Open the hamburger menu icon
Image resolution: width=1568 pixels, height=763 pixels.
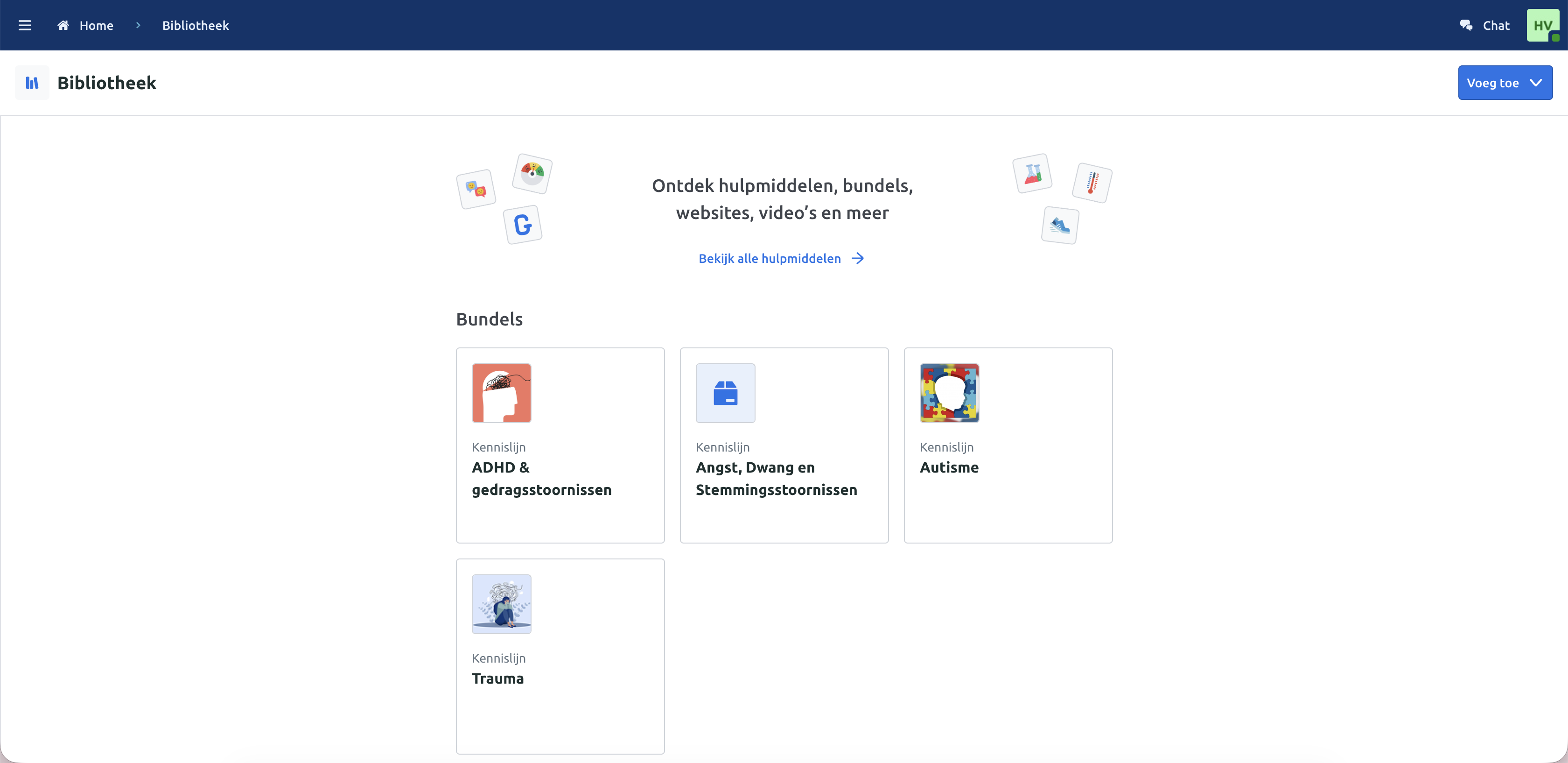click(24, 26)
